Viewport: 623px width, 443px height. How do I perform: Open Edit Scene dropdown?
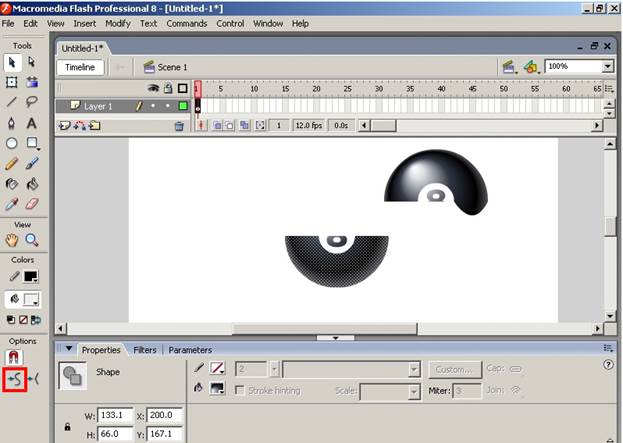[509, 67]
